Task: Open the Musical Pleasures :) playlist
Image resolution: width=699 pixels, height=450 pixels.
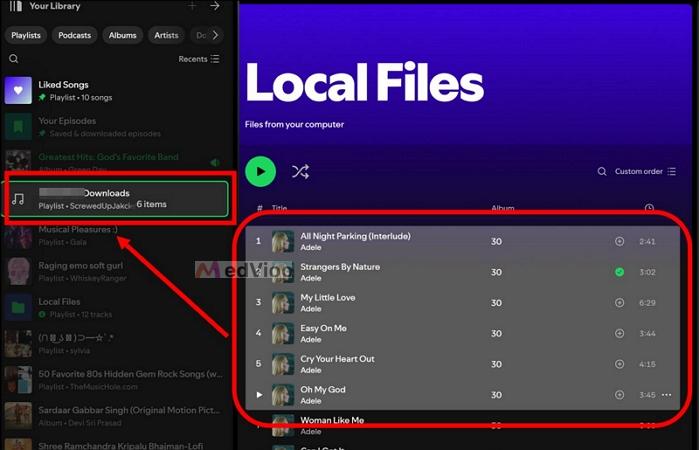Action: pyautogui.click(x=116, y=235)
